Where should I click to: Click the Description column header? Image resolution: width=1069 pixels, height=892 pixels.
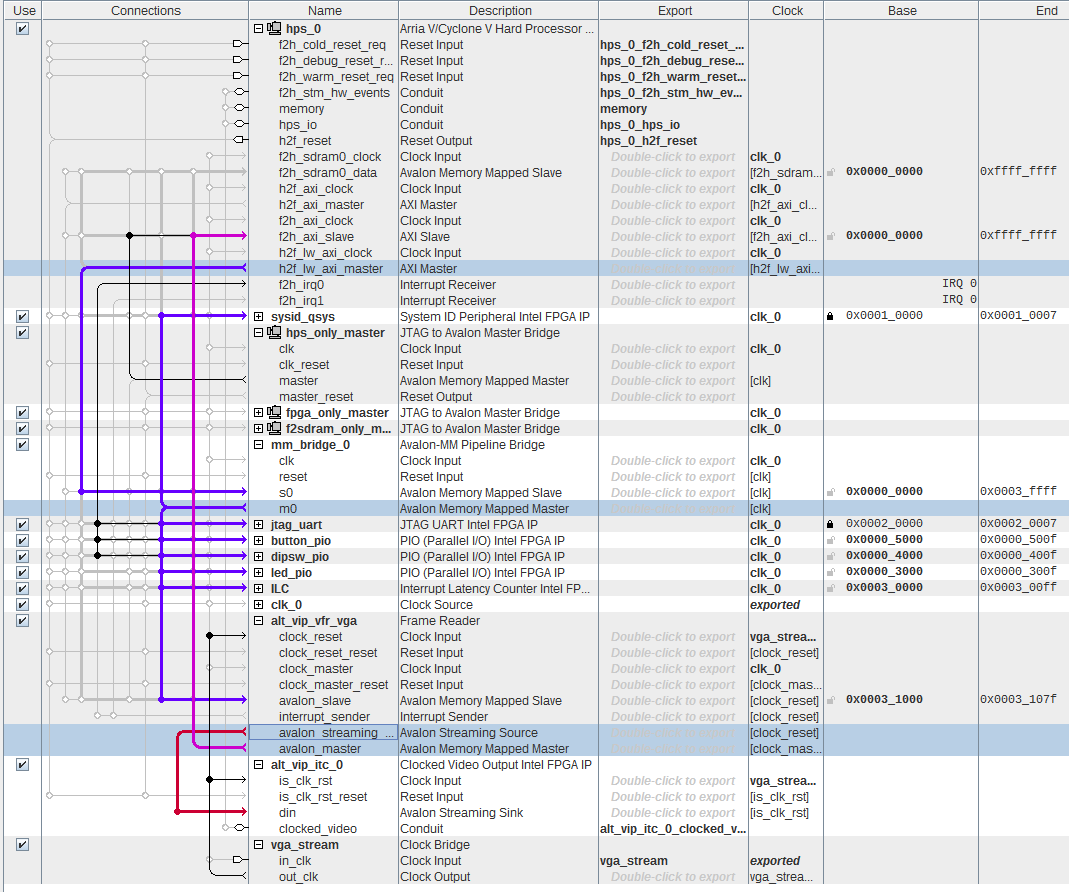coord(499,10)
